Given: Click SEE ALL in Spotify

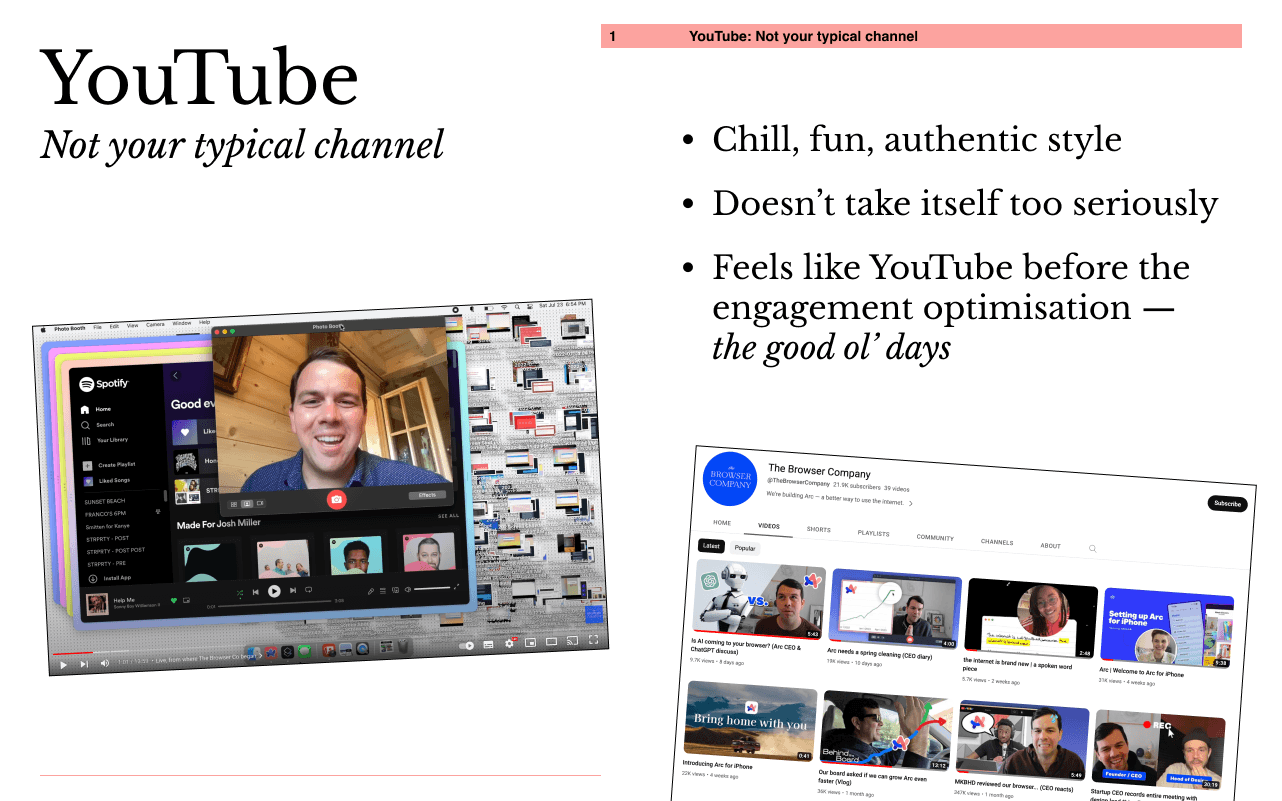Looking at the screenshot, I should click(448, 516).
